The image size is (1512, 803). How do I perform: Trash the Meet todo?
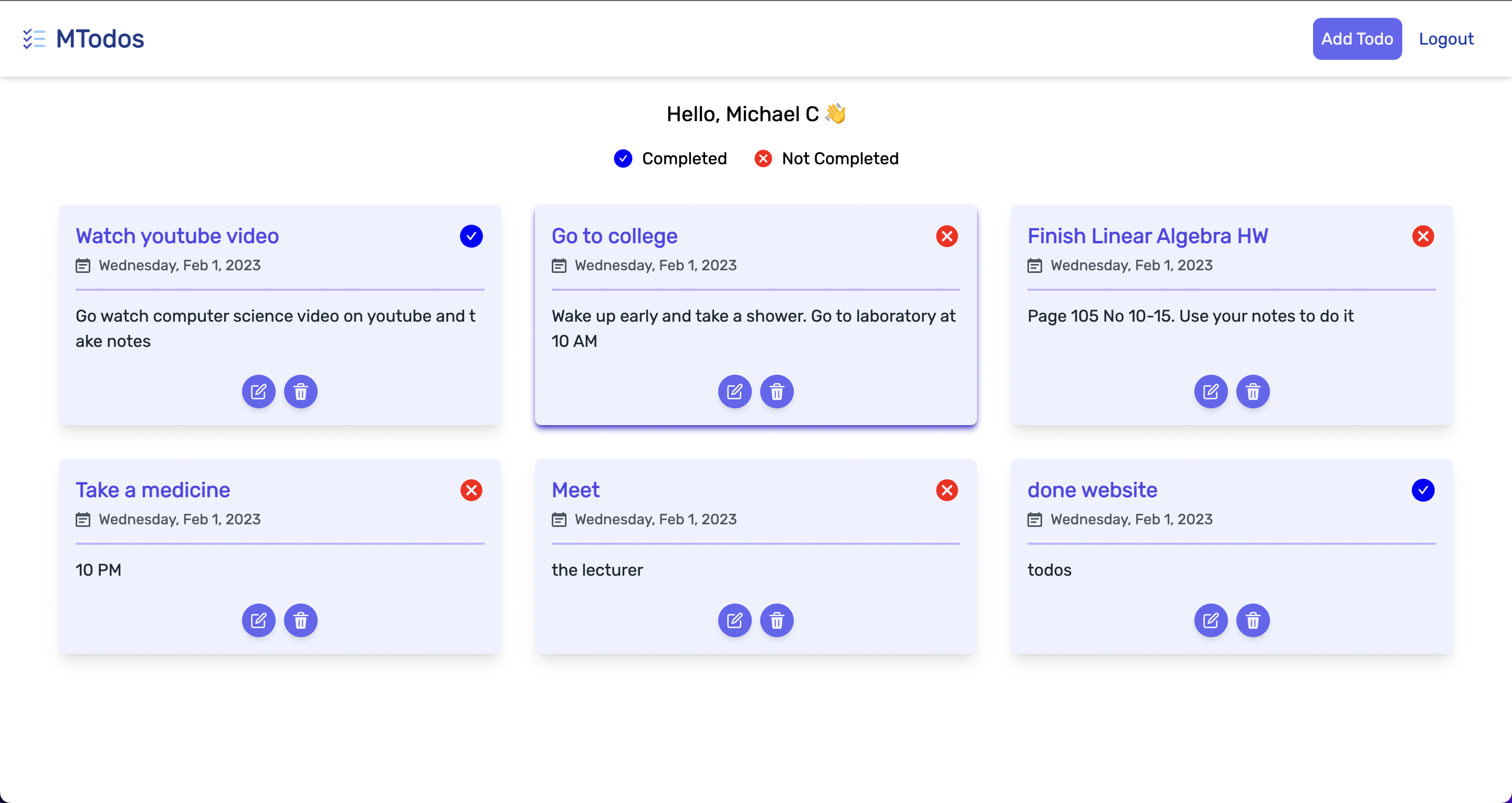coord(777,620)
